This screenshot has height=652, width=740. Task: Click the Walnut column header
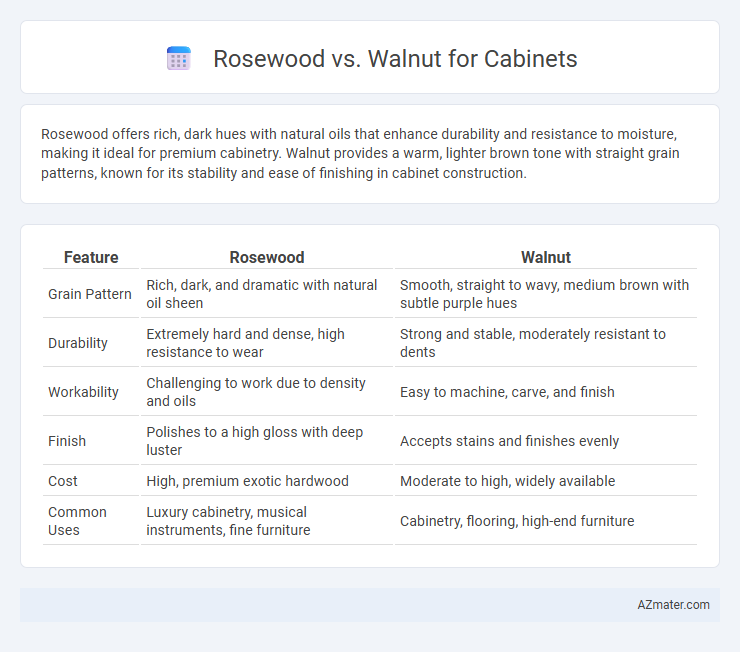[546, 257]
